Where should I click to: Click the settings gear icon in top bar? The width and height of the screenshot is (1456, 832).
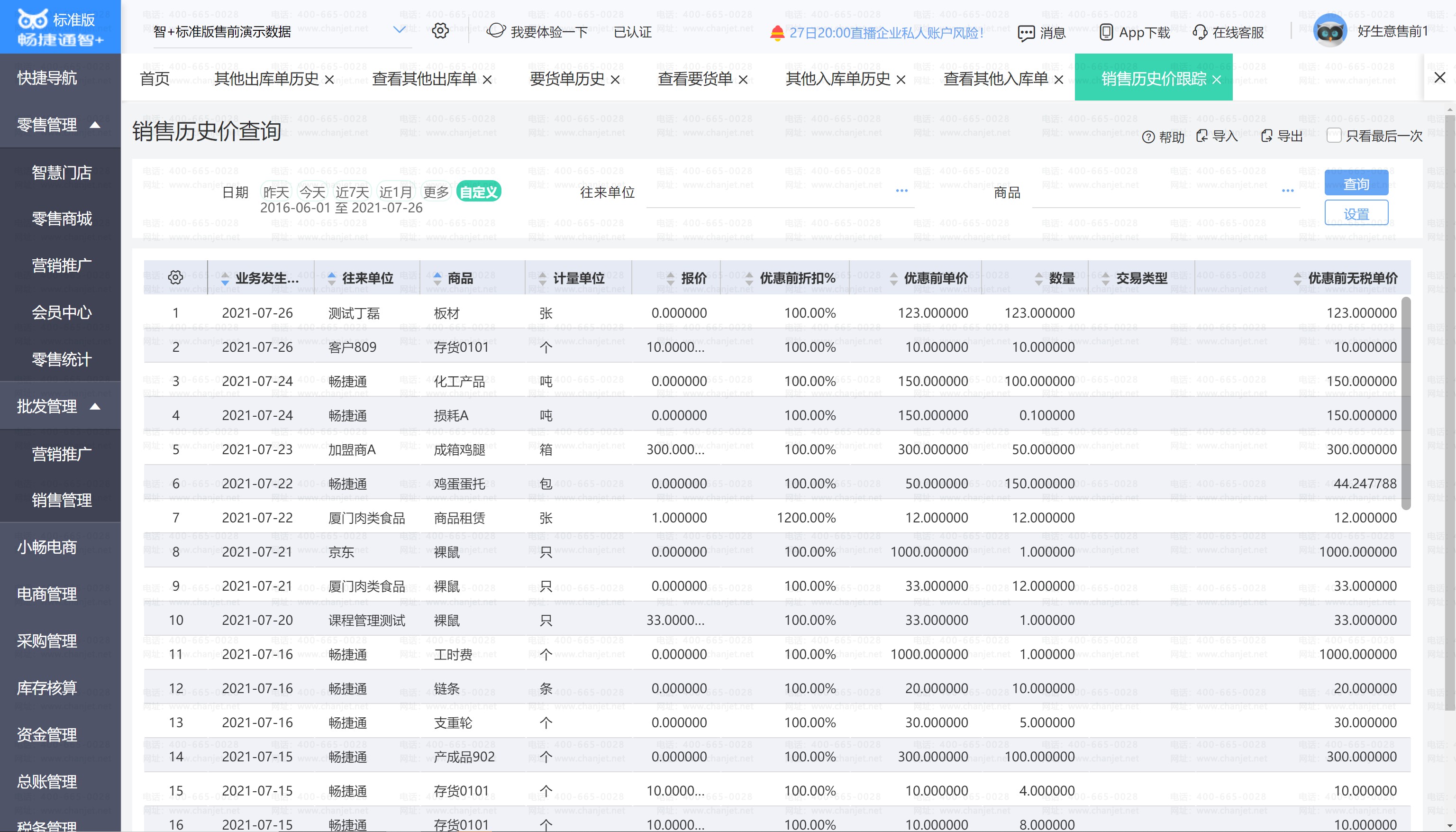coord(440,31)
